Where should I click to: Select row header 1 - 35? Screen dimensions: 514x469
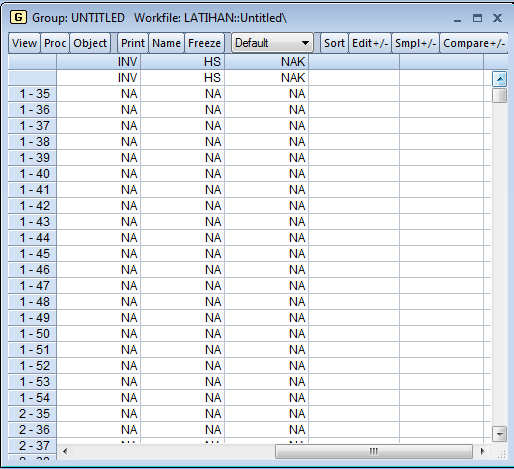click(x=32, y=94)
